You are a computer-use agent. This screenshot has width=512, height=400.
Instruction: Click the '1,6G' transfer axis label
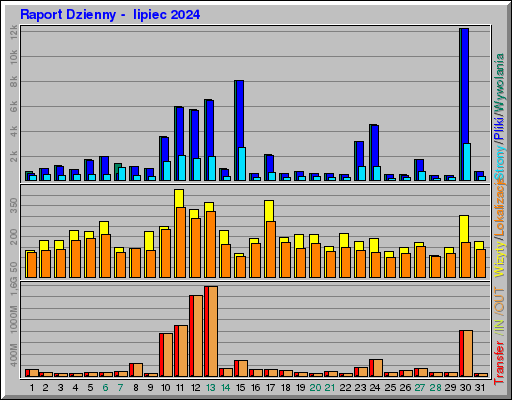pyautogui.click(x=13, y=286)
